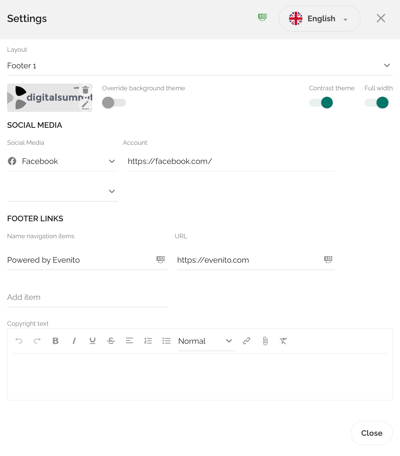Click the Add item input field
The image size is (400, 456).
tap(87, 297)
